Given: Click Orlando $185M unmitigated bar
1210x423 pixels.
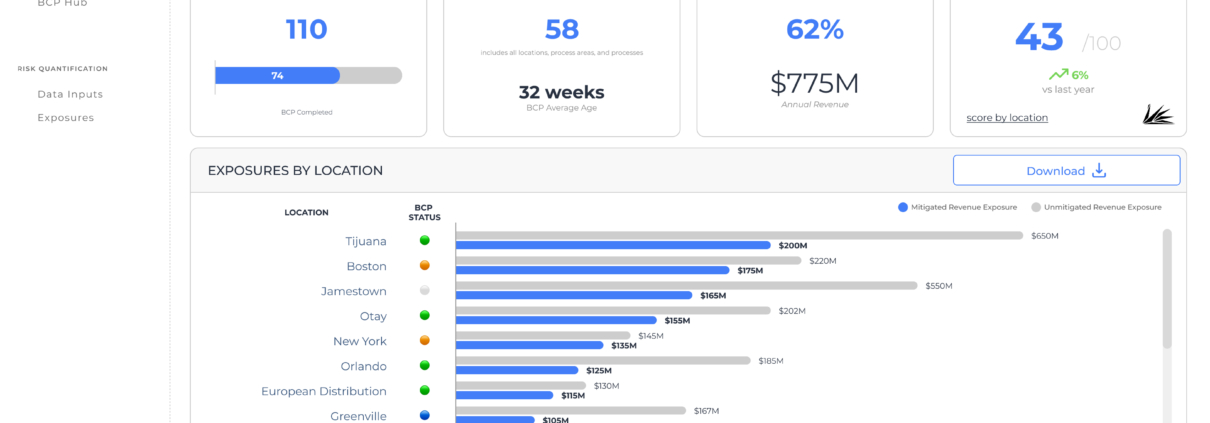Looking at the screenshot, I should click(603, 361).
